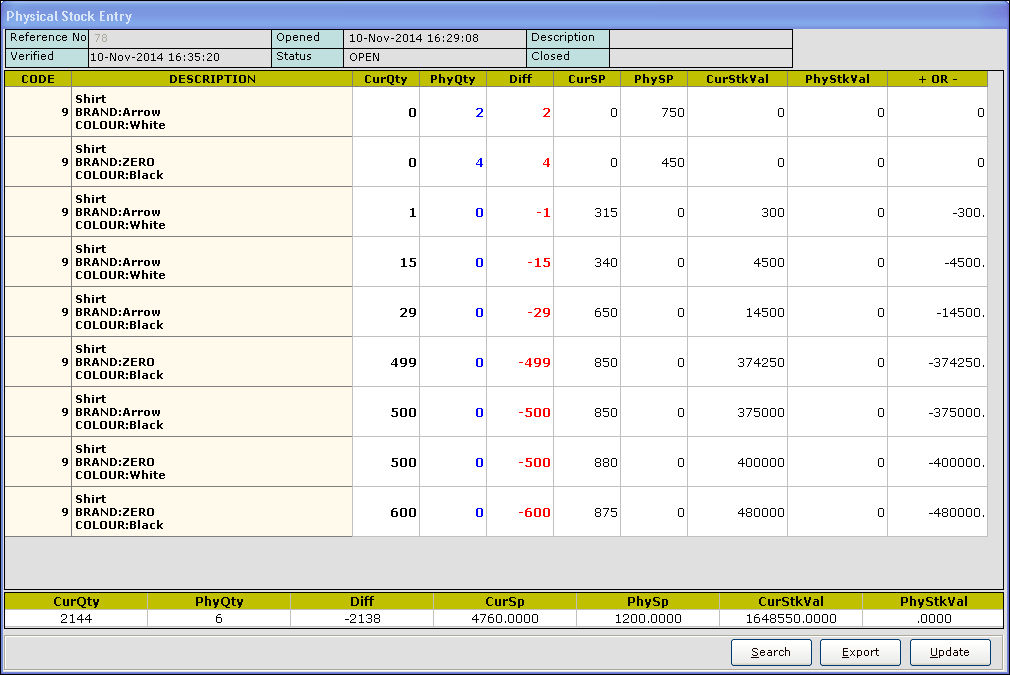Click the Closed date field
This screenshot has height=675, width=1010.
click(701, 57)
